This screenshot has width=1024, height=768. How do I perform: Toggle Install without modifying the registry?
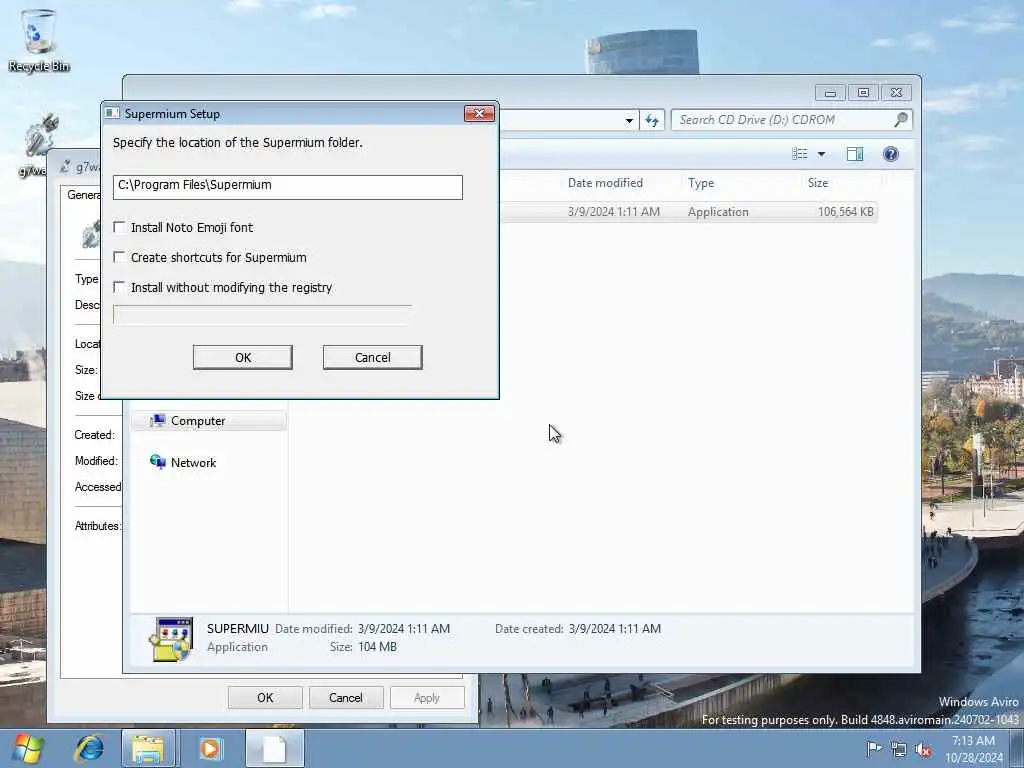(120, 287)
